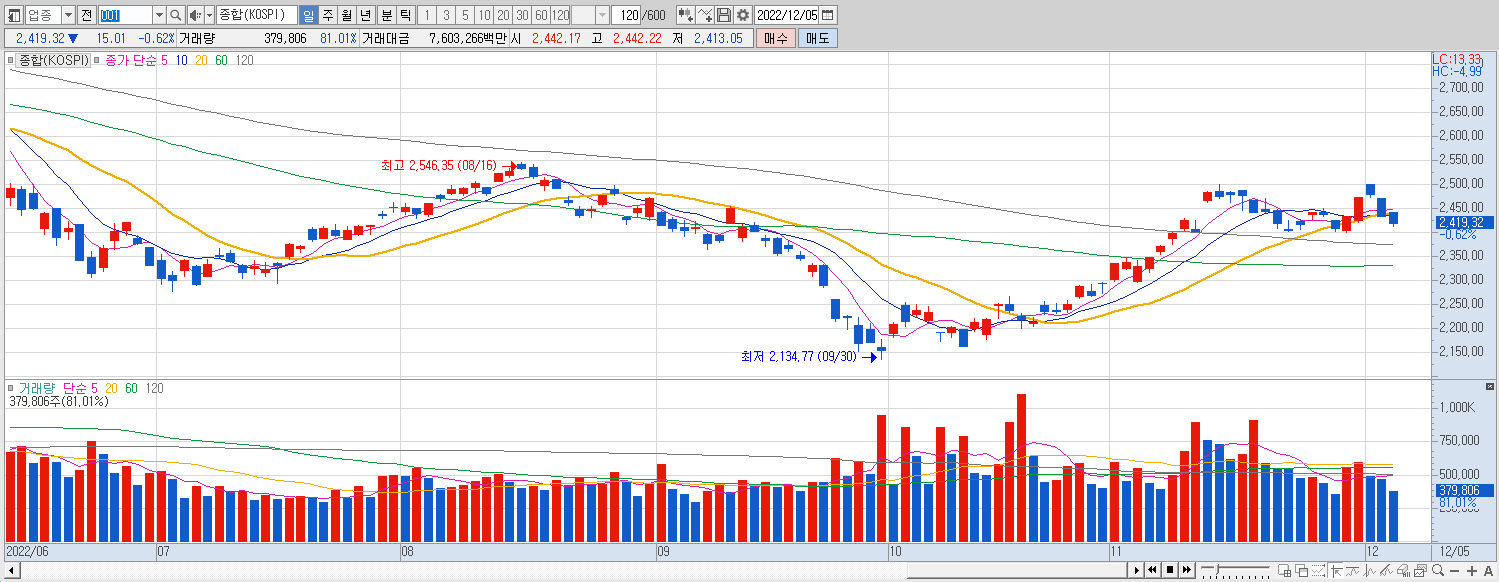Click the 최고 2,546.35 (08/16) annotation
Viewport: 1499px width, 582px height.
point(438,165)
